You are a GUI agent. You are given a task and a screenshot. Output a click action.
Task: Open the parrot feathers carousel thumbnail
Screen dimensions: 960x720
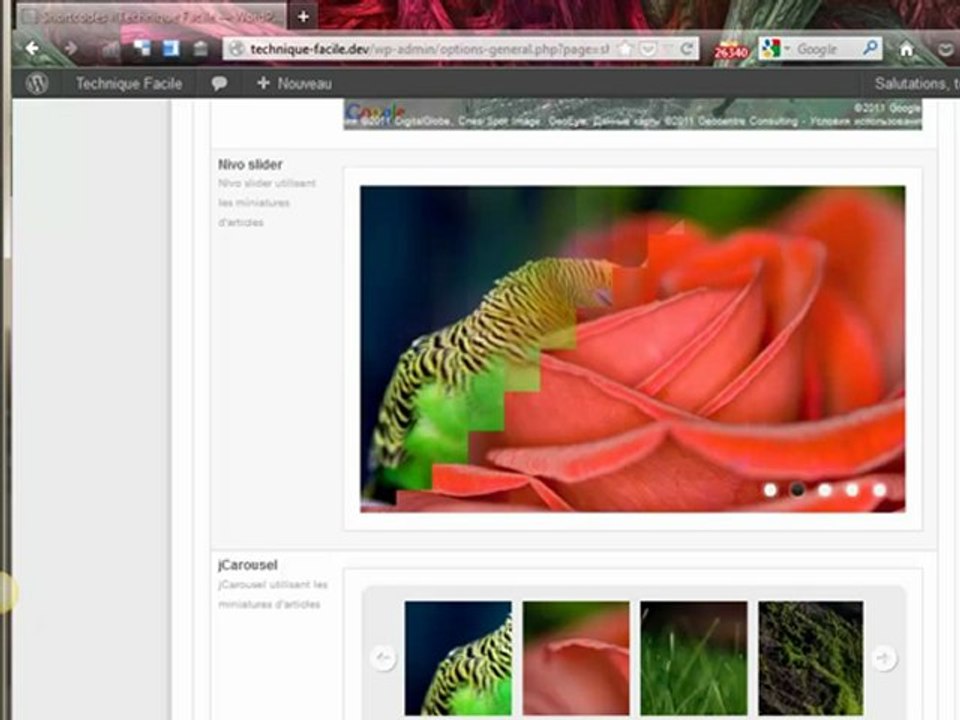pos(458,658)
